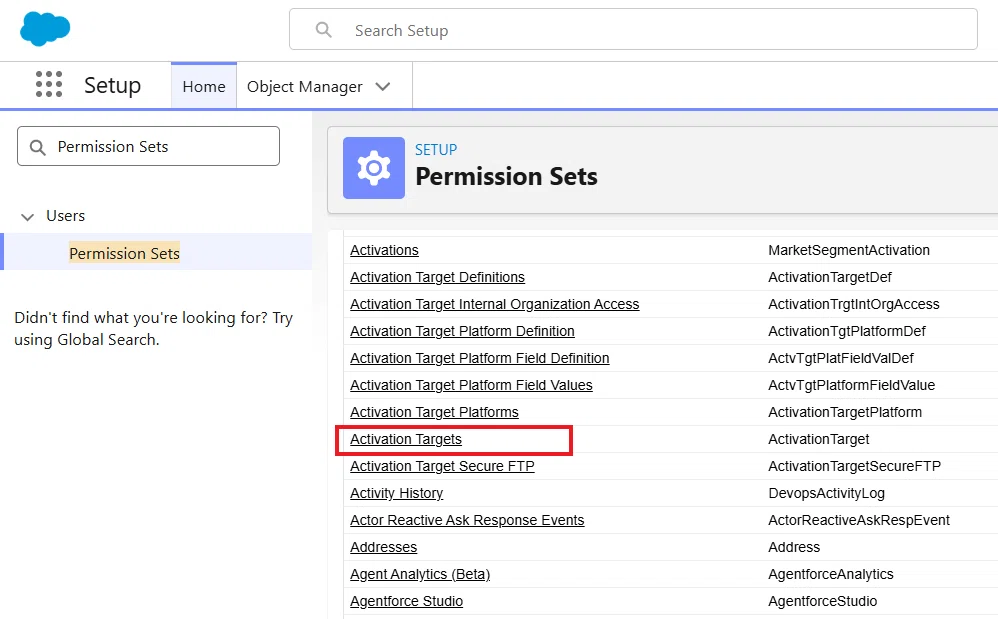Switch to the Home tab

coord(204,87)
